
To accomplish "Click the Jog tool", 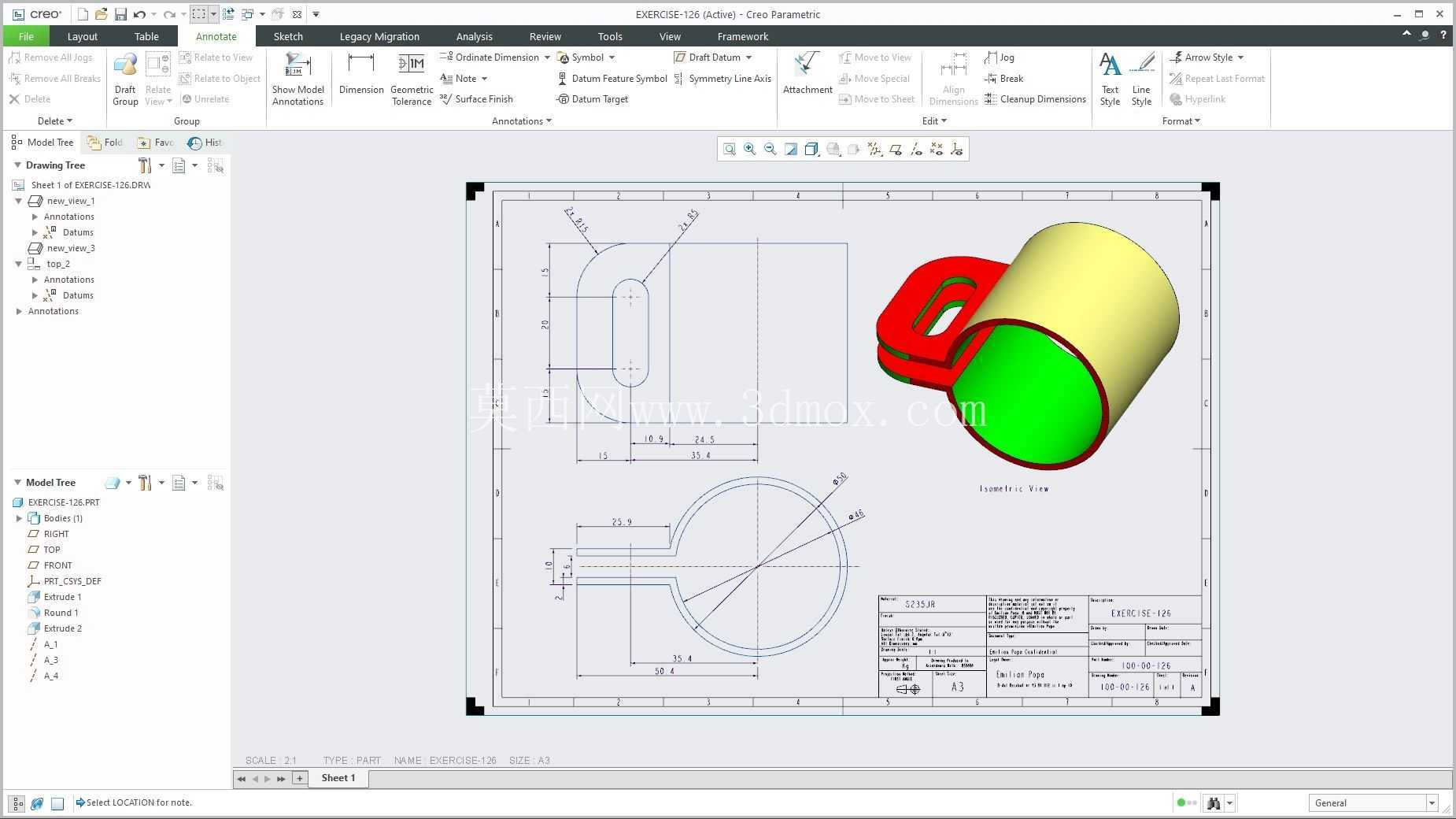I will point(1000,57).
